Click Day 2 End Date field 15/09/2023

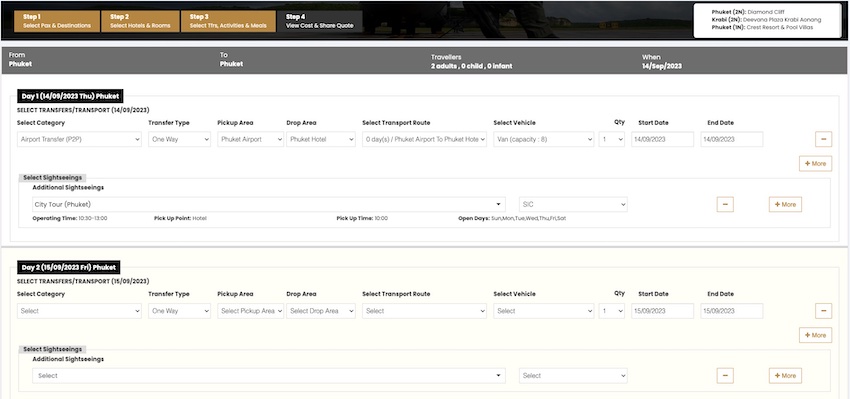click(732, 311)
